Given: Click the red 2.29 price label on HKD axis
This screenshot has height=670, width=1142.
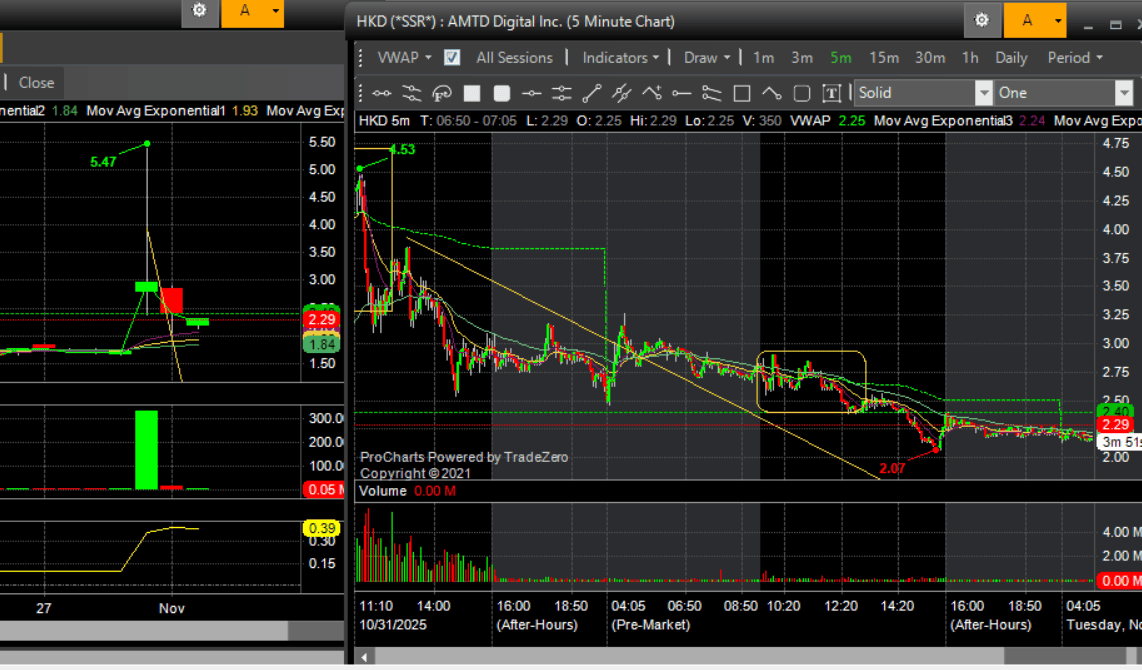Looking at the screenshot, I should click(1115, 425).
